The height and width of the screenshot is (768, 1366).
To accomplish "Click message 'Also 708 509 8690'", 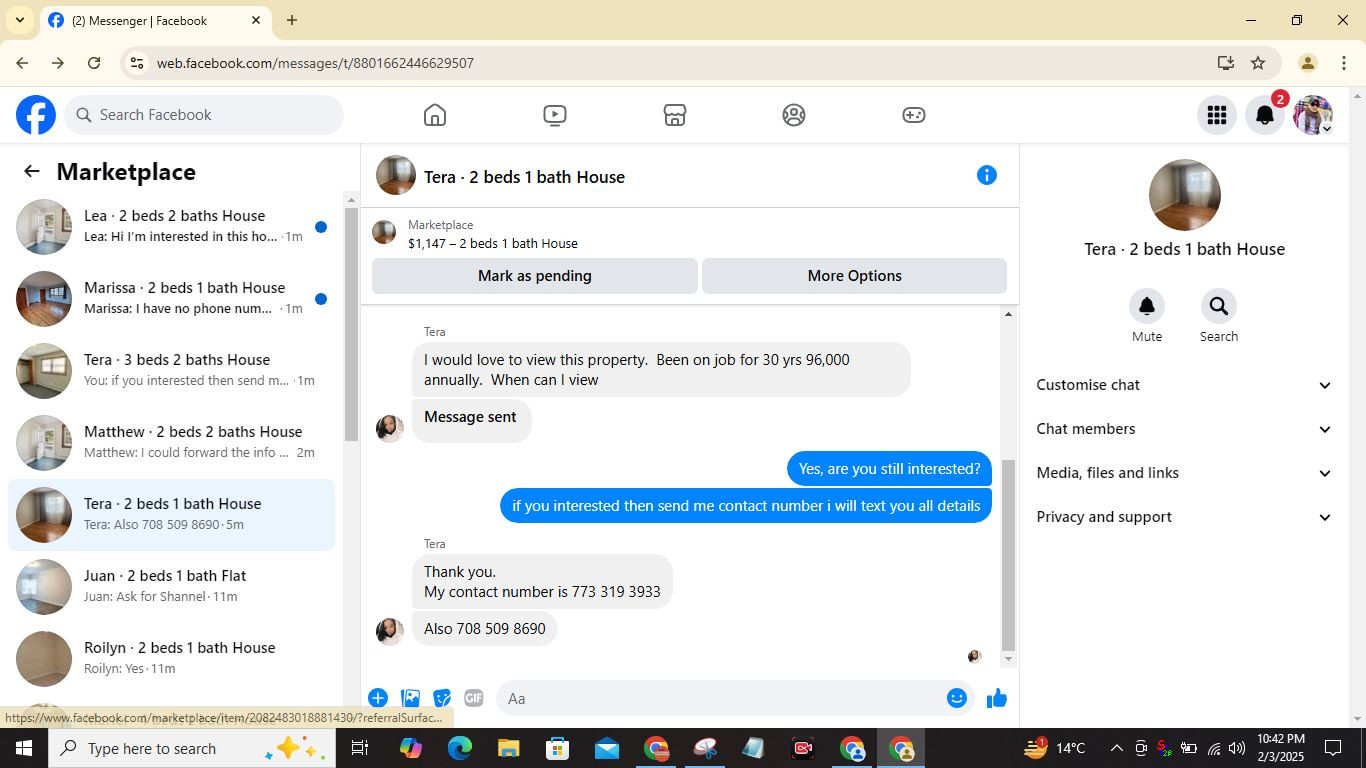I will [485, 629].
